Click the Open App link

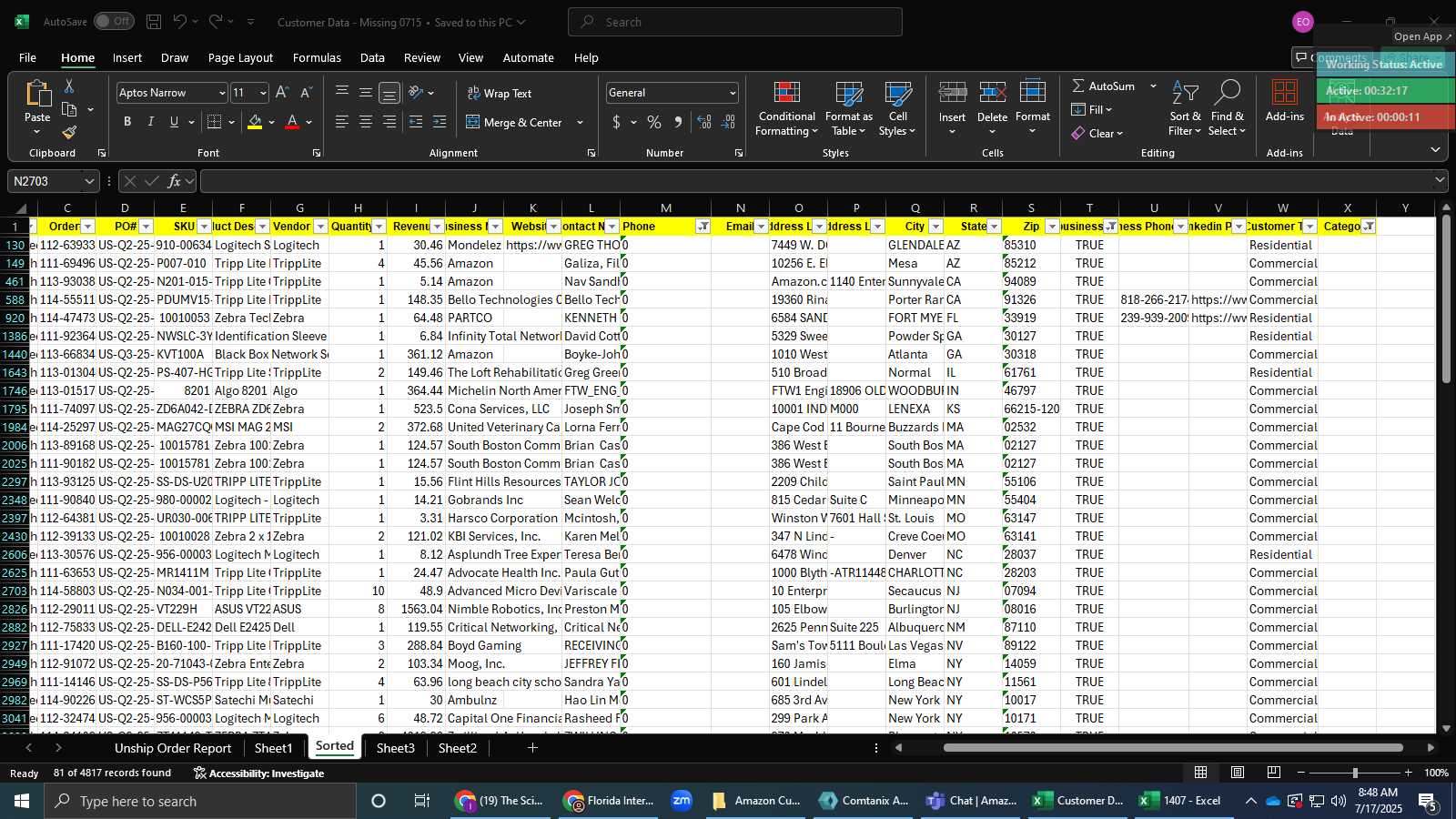point(1422,36)
